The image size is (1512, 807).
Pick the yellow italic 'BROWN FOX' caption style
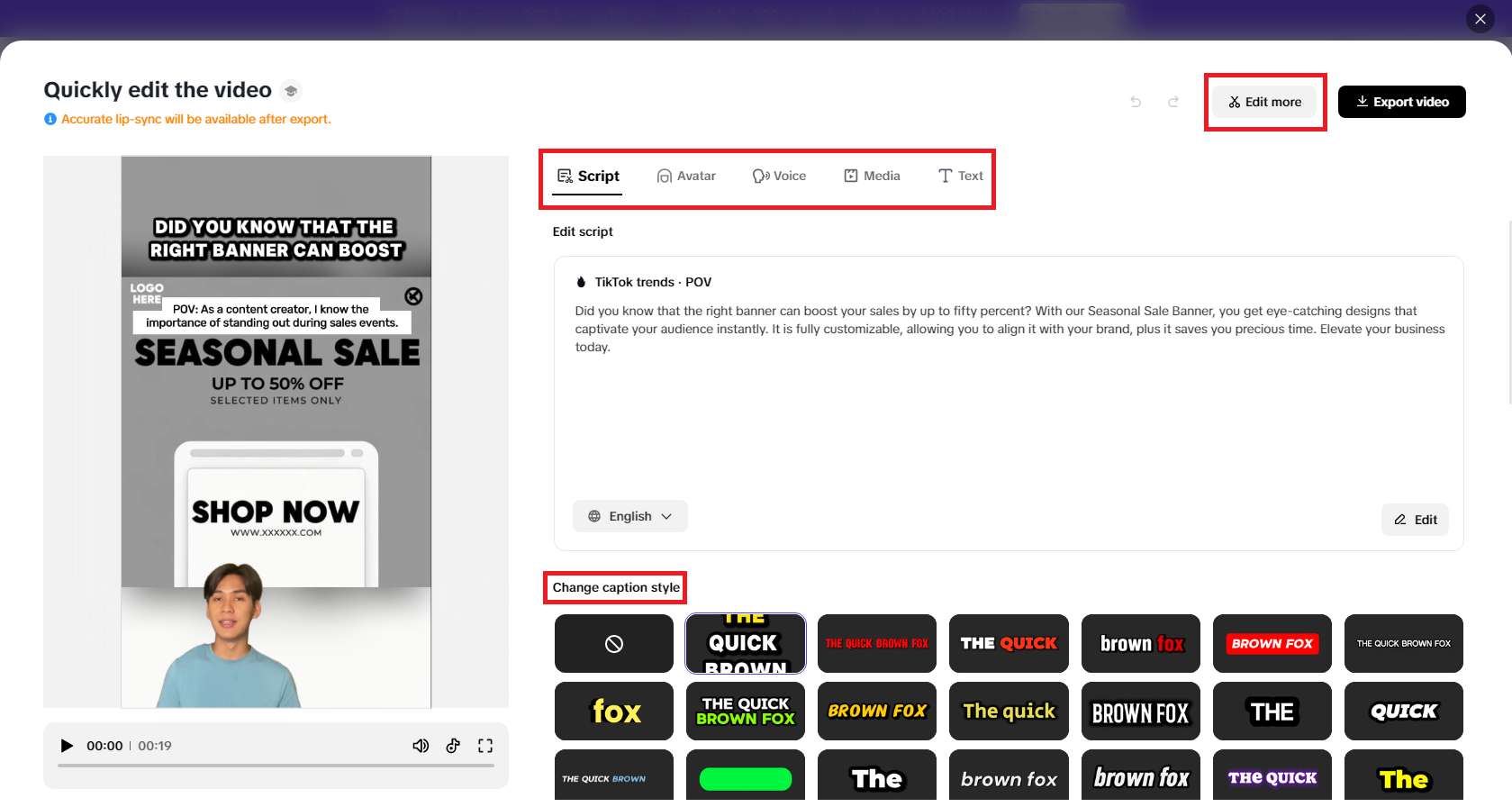click(877, 711)
